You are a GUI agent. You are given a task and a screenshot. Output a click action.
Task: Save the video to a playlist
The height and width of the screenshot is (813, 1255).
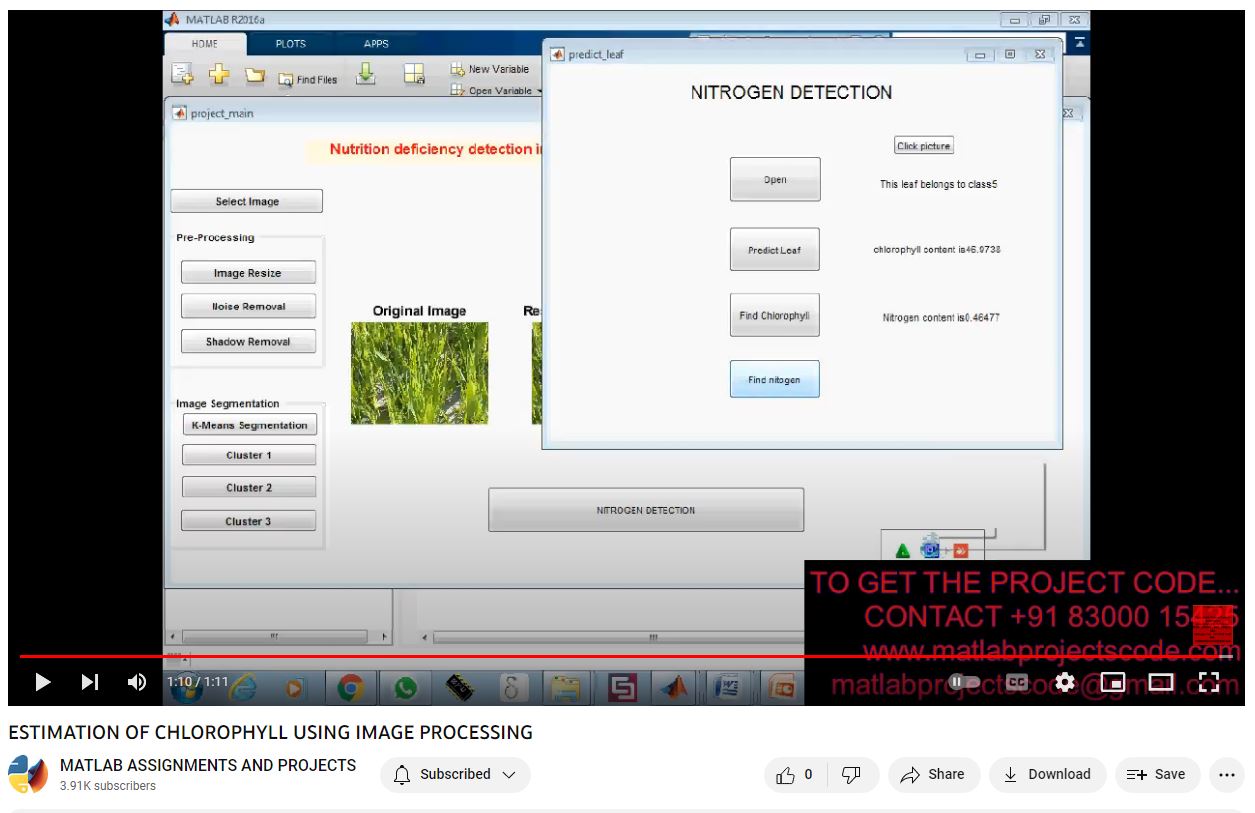point(1156,775)
